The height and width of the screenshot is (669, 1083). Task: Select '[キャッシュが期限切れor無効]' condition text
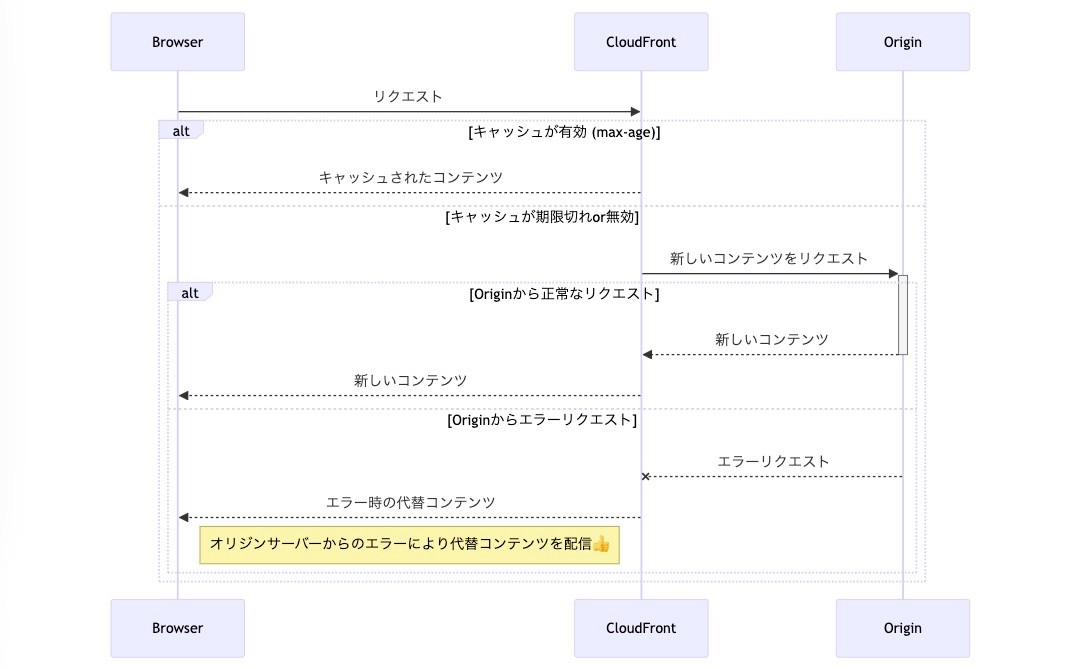[542, 217]
